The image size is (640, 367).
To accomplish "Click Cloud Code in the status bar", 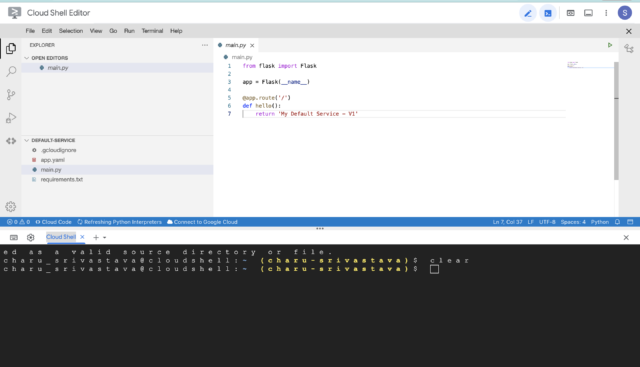I will pyautogui.click(x=53, y=222).
